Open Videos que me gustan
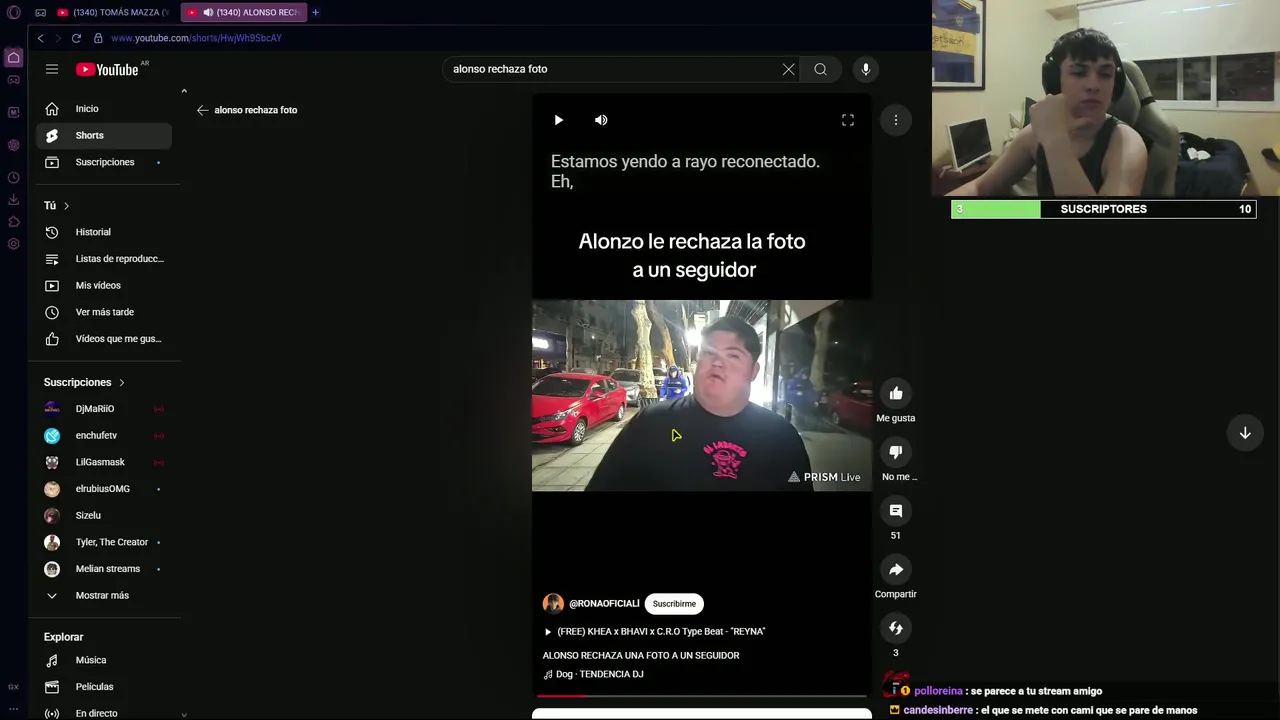 pyautogui.click(x=104, y=339)
